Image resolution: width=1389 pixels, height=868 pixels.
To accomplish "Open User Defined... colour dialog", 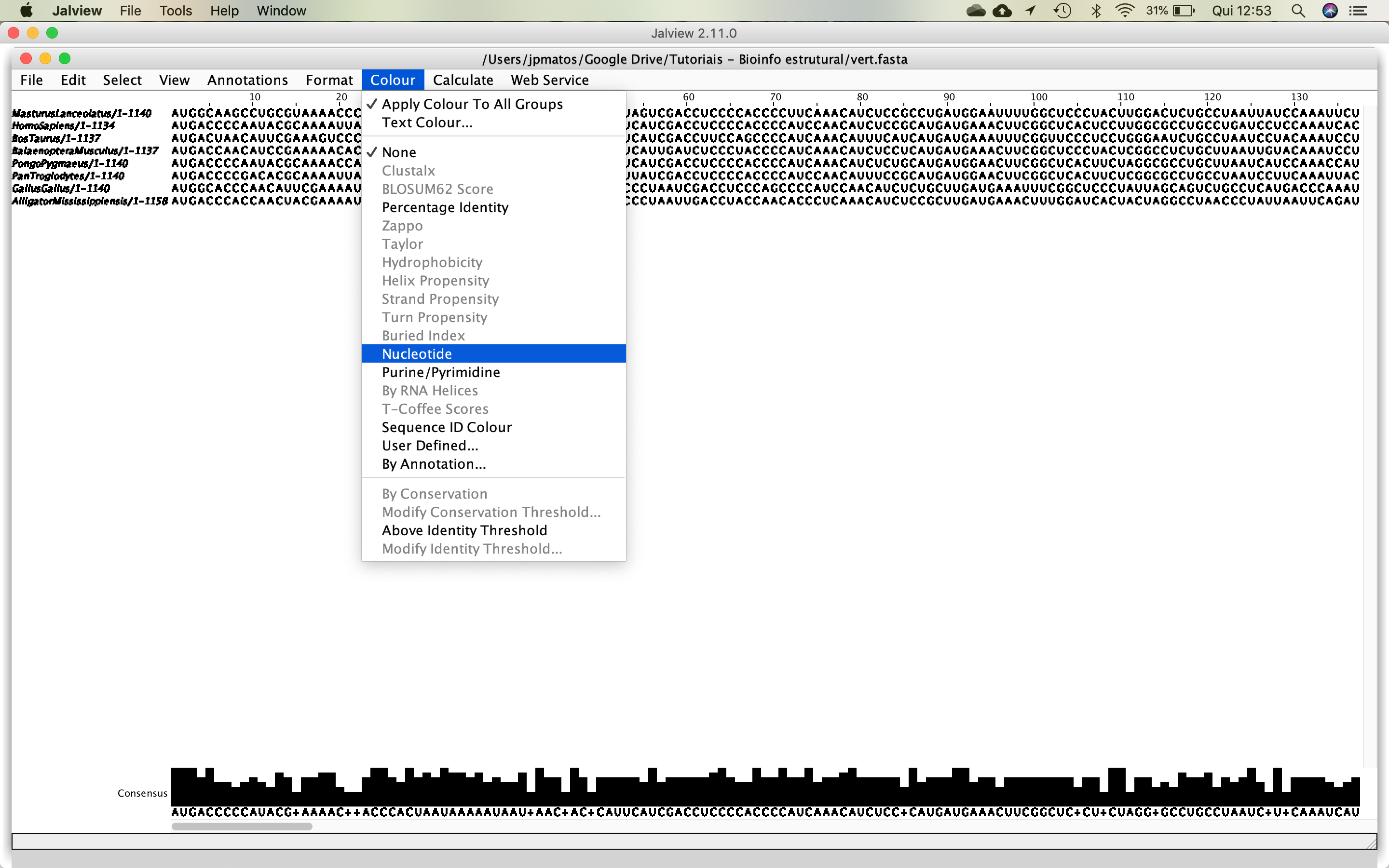I will [x=493, y=446].
